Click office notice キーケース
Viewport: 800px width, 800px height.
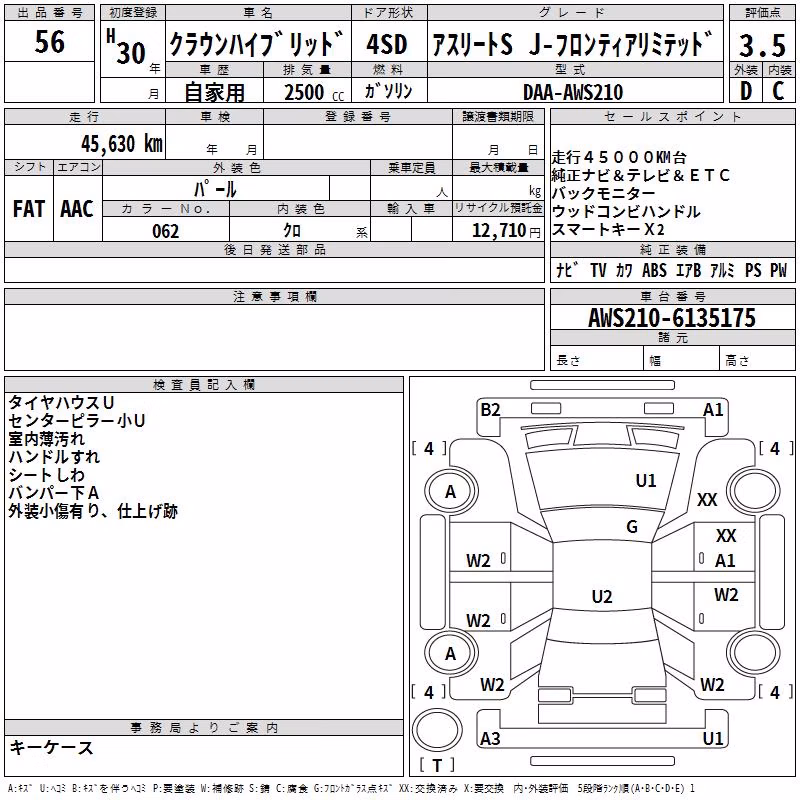click(52, 747)
